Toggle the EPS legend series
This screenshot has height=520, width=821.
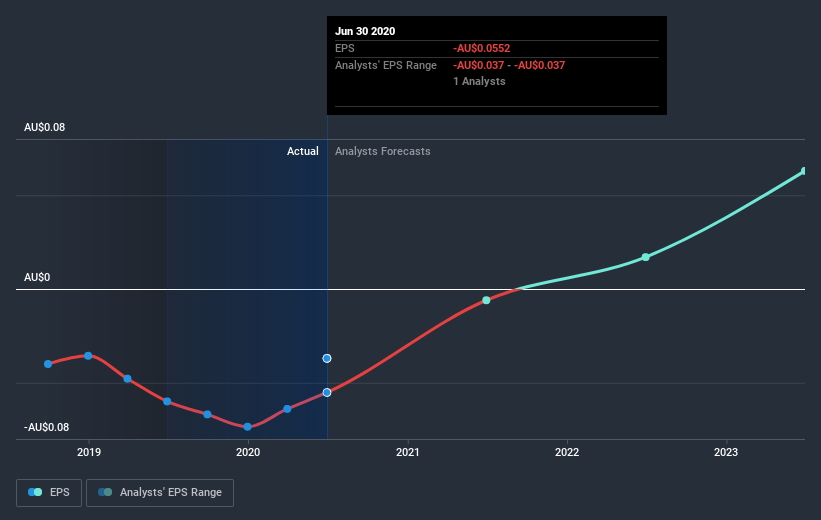tap(49, 493)
